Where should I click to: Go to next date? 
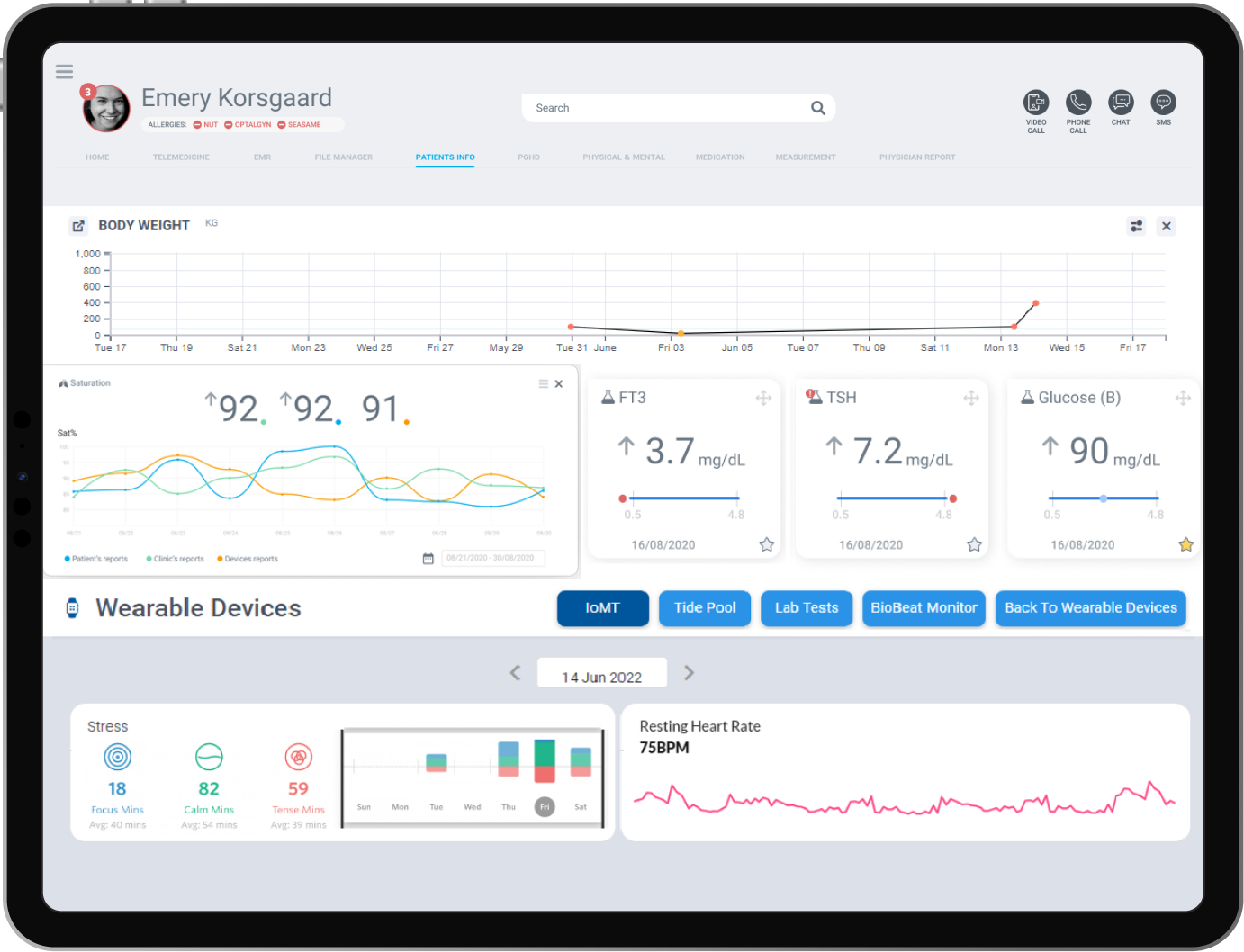click(689, 673)
